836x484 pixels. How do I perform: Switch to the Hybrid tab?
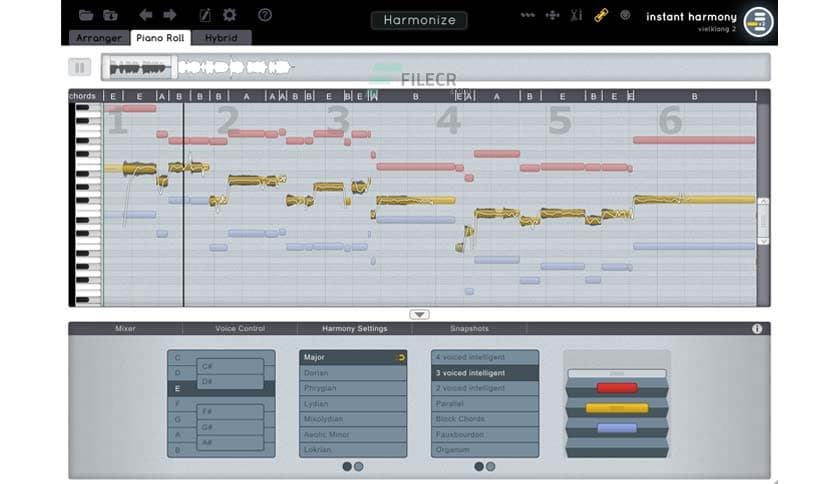(221, 38)
